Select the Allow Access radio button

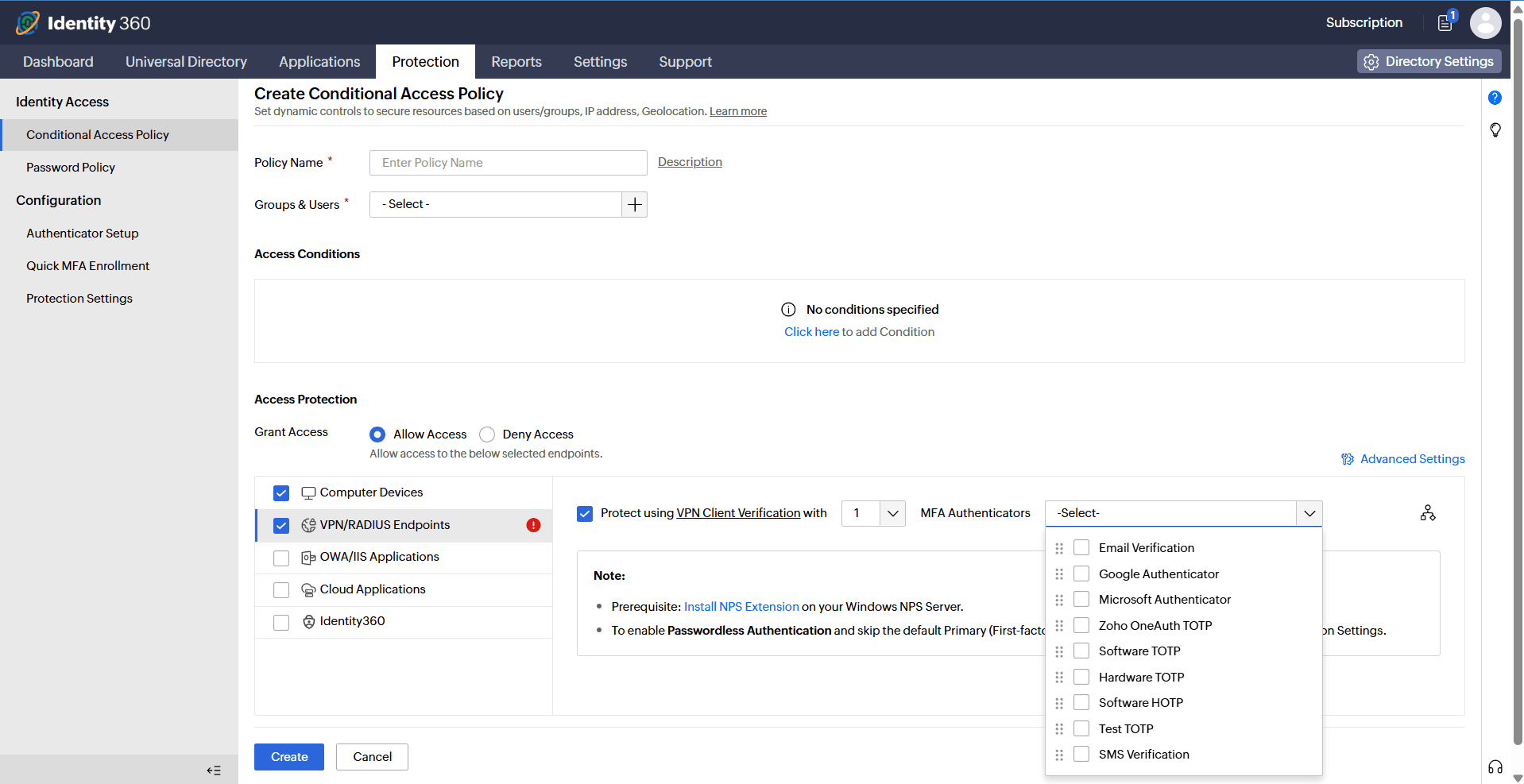click(377, 434)
